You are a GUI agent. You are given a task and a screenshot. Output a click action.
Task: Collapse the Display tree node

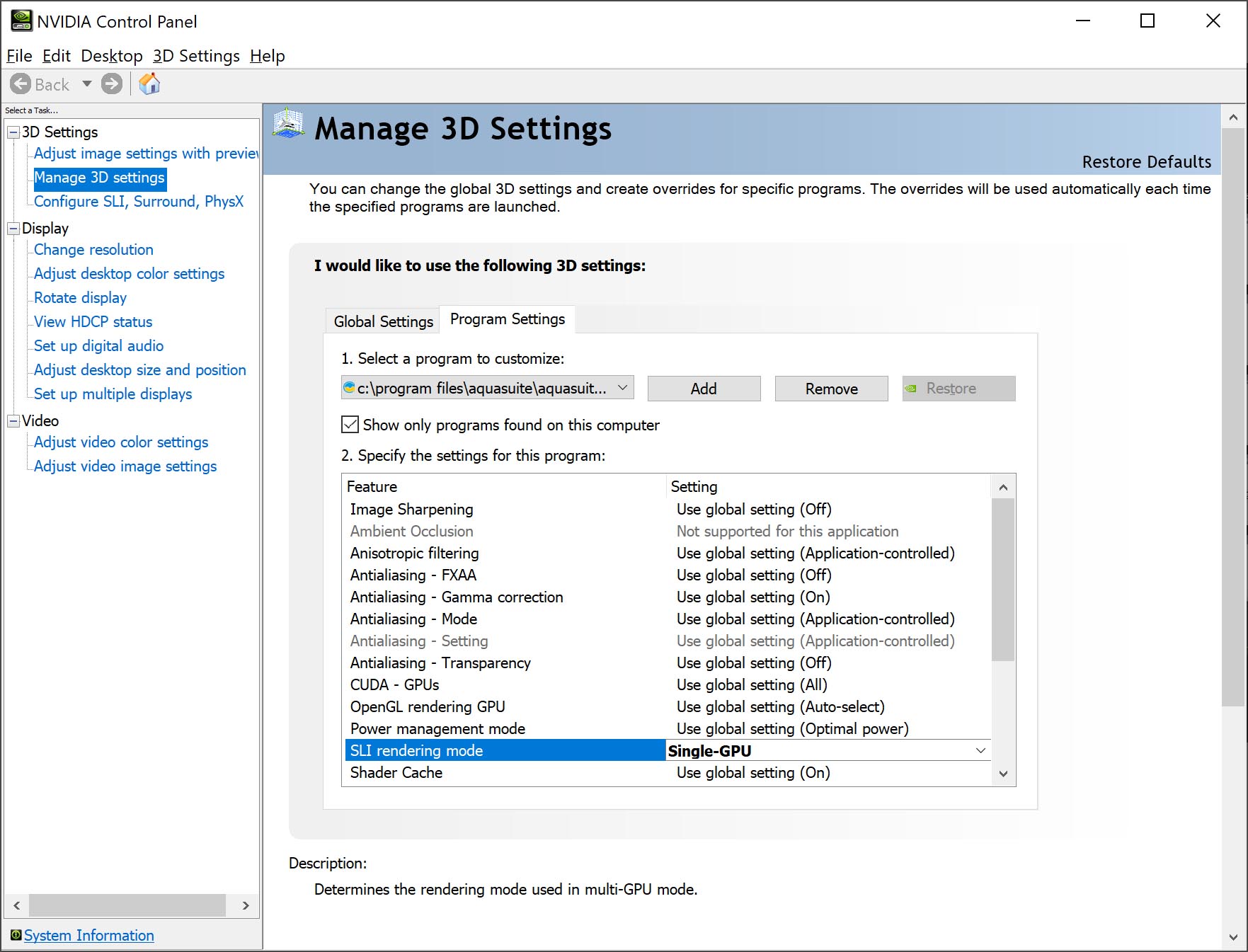click(13, 229)
